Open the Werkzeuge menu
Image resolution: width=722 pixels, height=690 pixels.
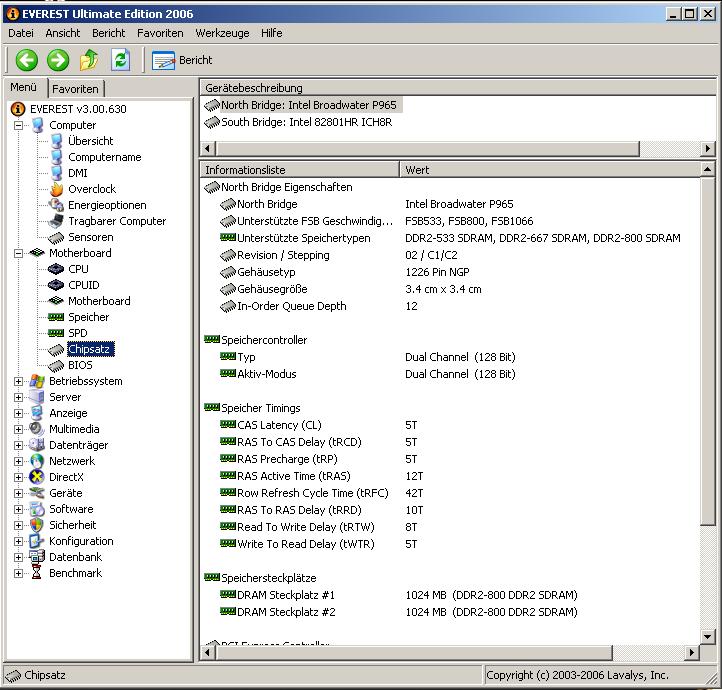(x=222, y=33)
